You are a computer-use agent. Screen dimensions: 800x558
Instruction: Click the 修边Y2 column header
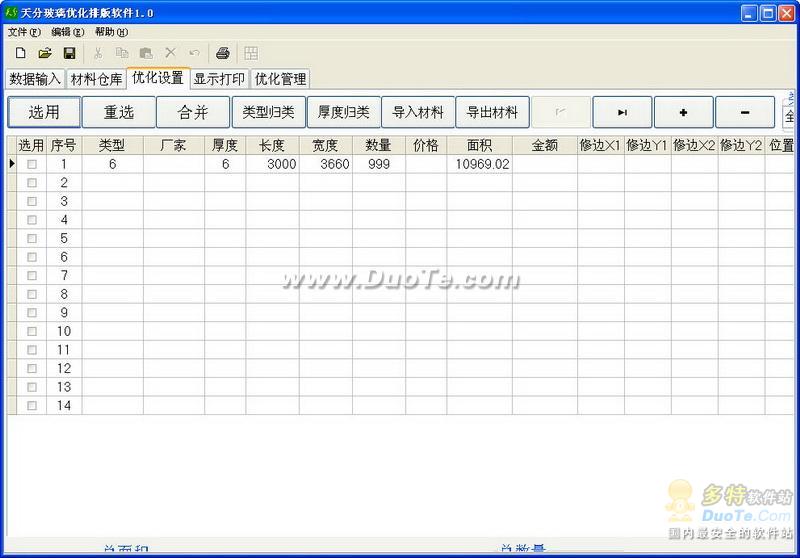point(741,146)
